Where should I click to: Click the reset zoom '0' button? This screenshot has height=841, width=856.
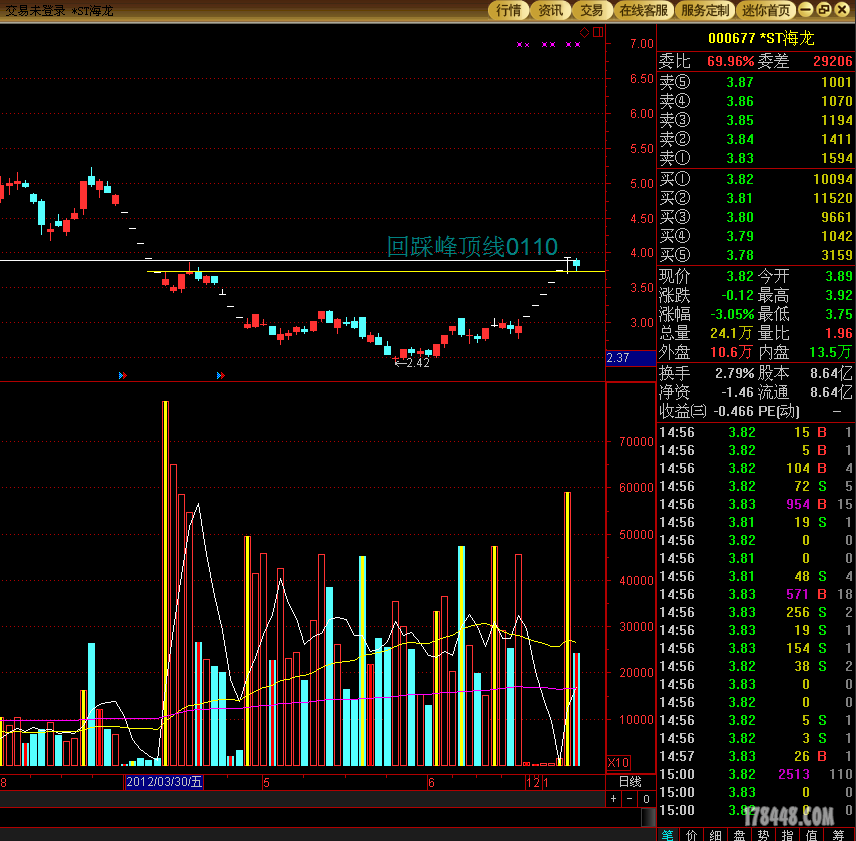click(644, 799)
